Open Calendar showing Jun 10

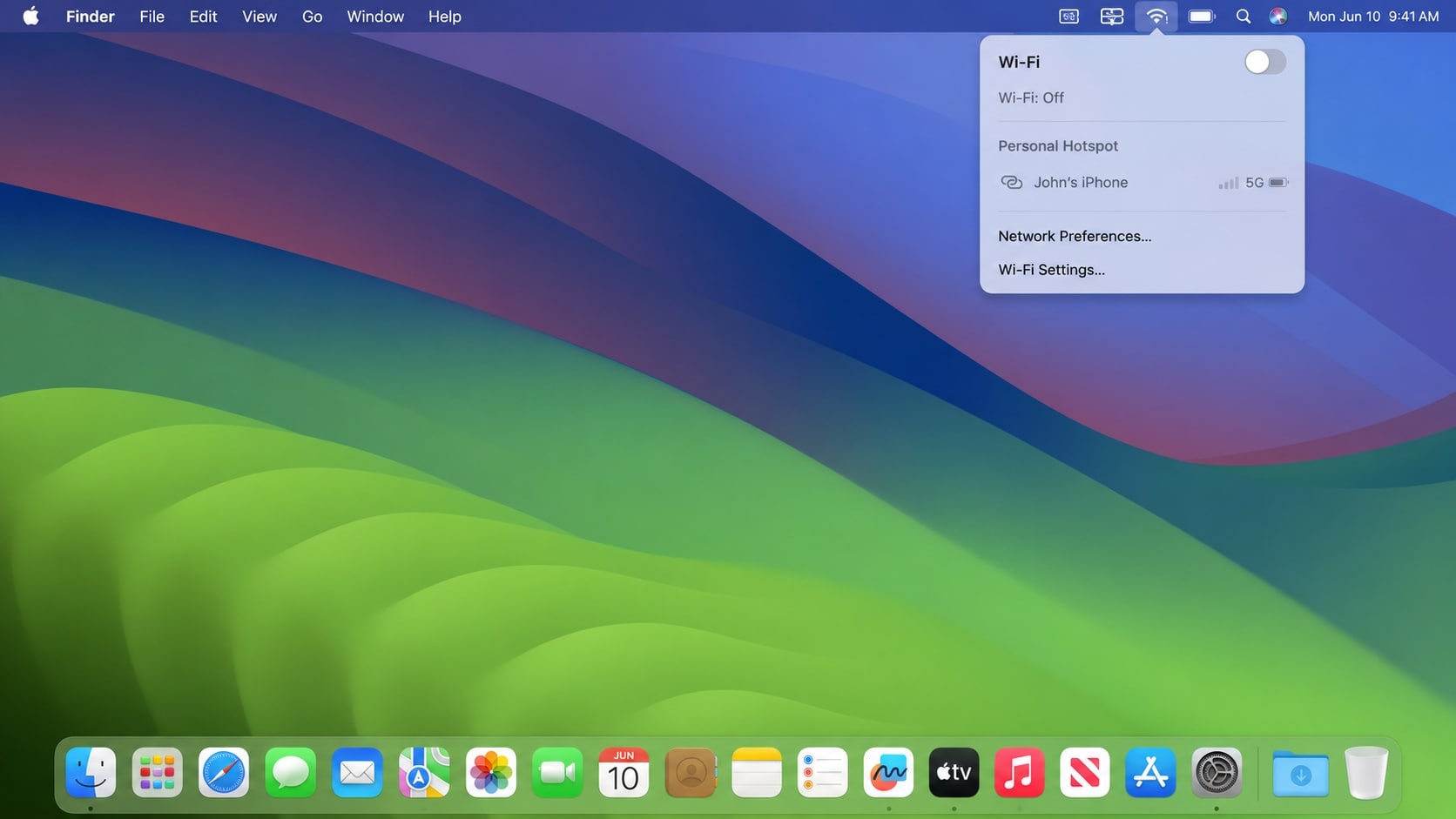pyautogui.click(x=624, y=772)
